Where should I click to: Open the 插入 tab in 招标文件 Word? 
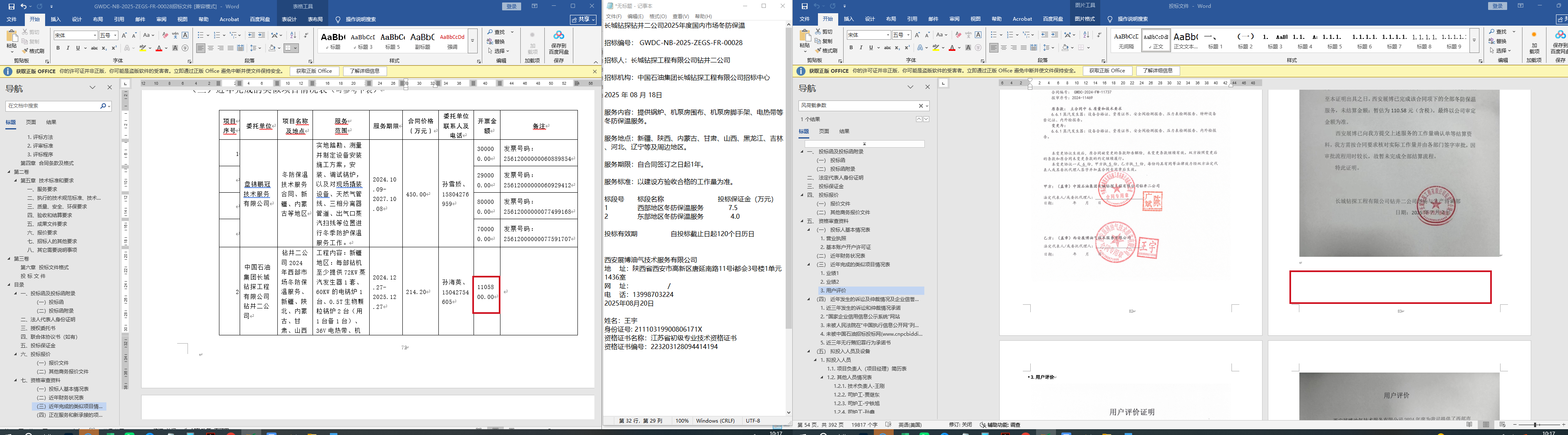(56, 19)
